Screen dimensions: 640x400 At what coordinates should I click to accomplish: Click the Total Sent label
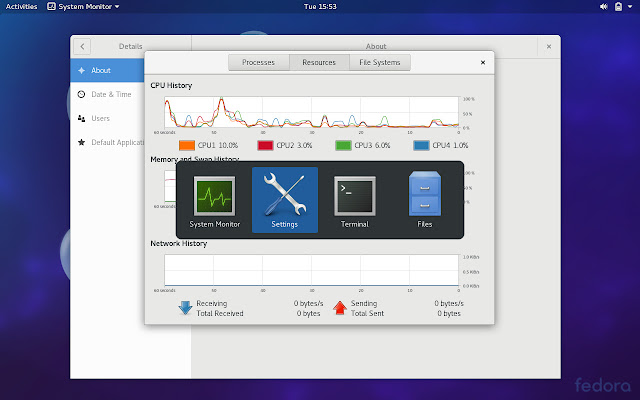(367, 313)
